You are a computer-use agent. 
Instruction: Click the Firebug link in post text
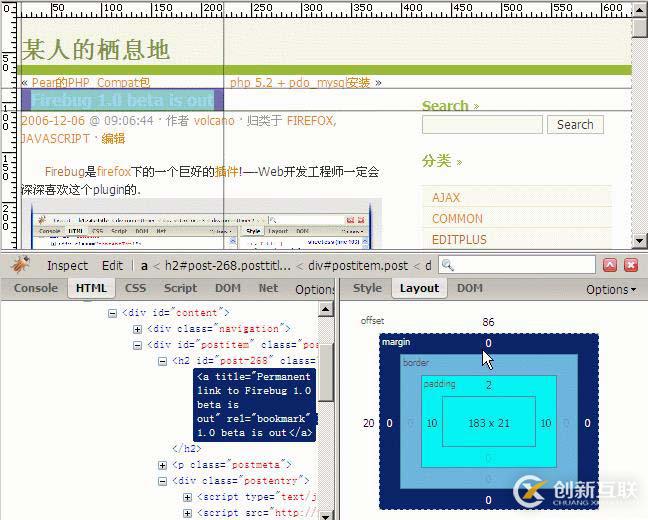pos(64,171)
